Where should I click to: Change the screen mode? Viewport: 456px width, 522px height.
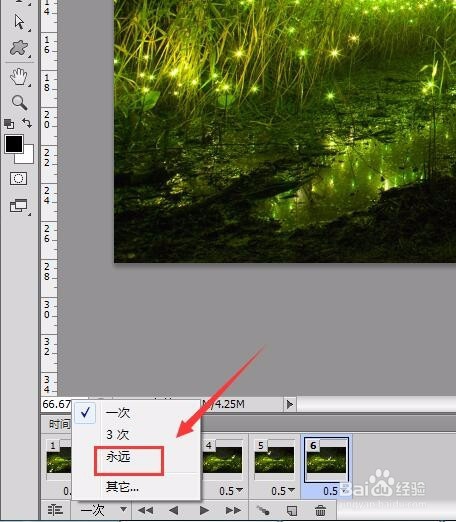click(x=19, y=206)
